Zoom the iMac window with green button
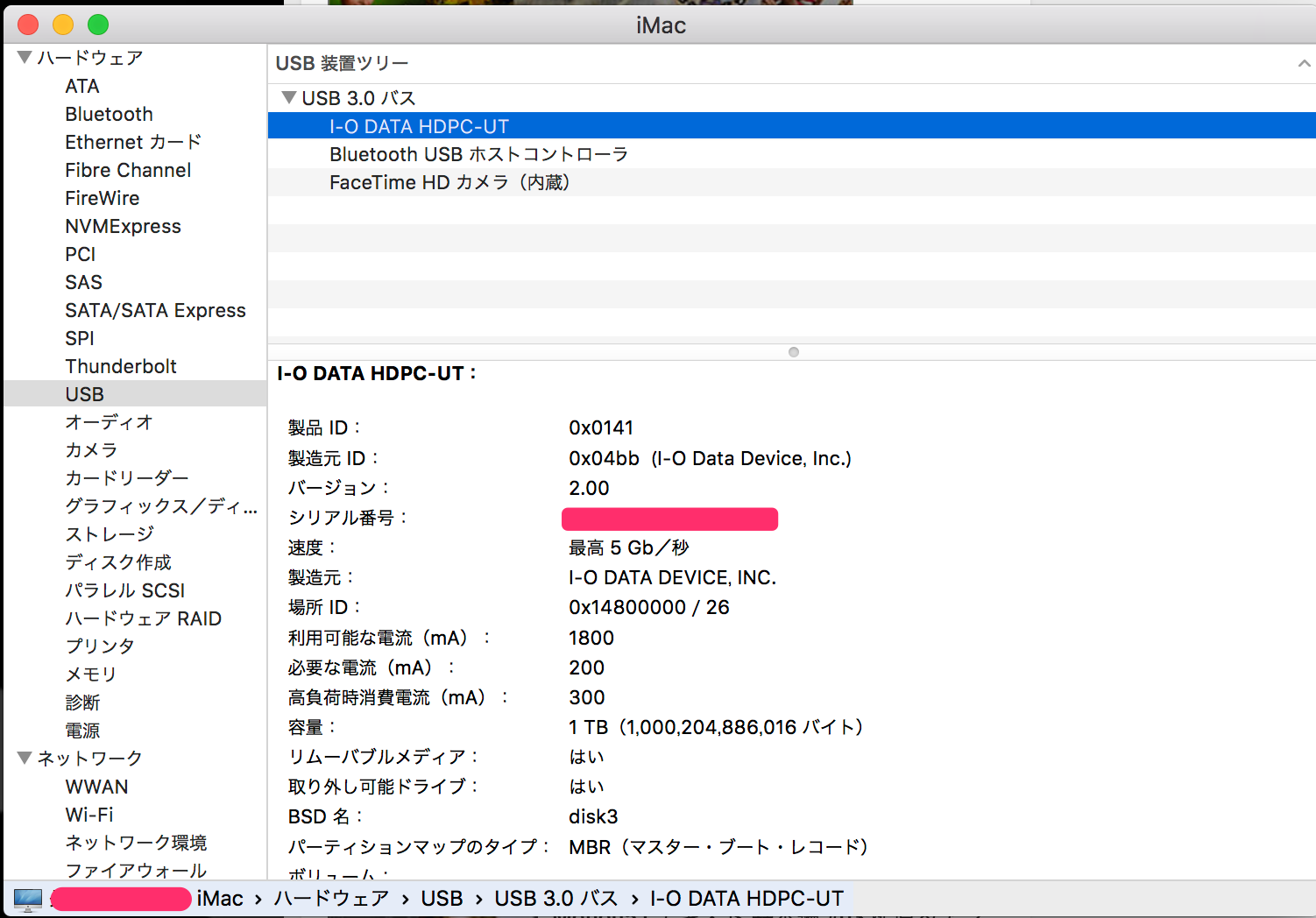1316x918 pixels. pyautogui.click(x=98, y=25)
